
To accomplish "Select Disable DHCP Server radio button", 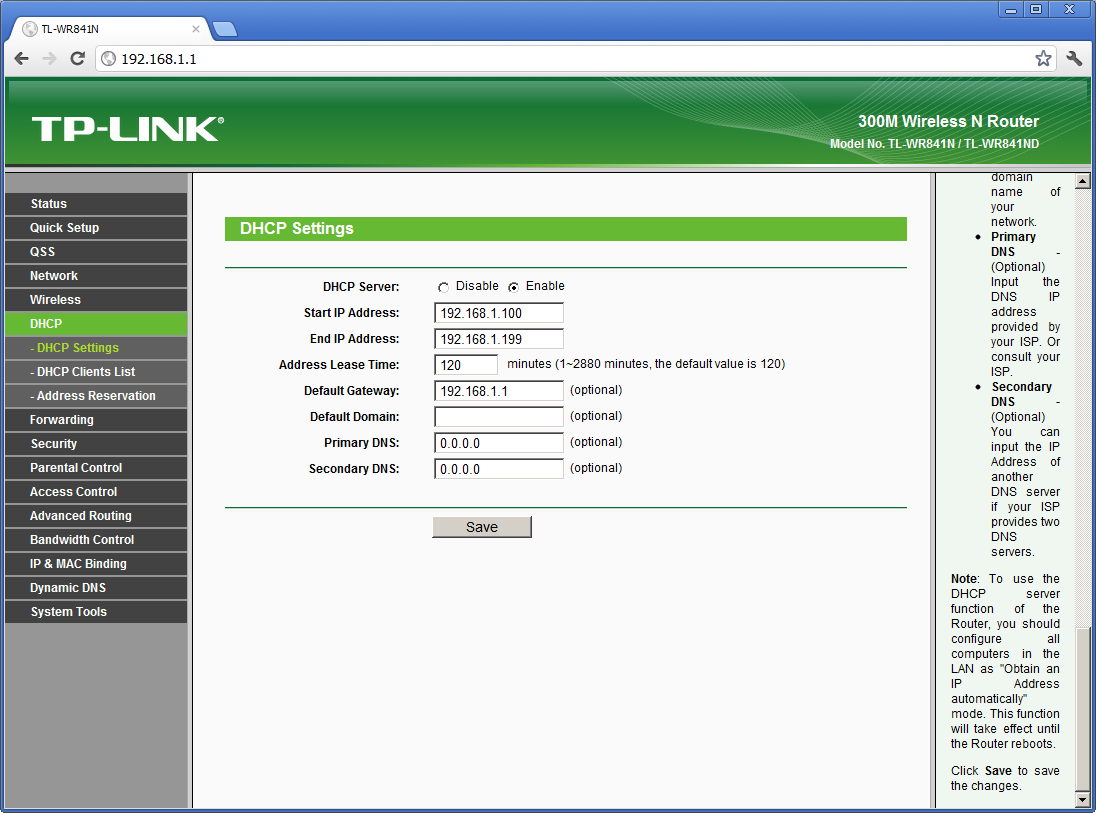I will tap(443, 287).
